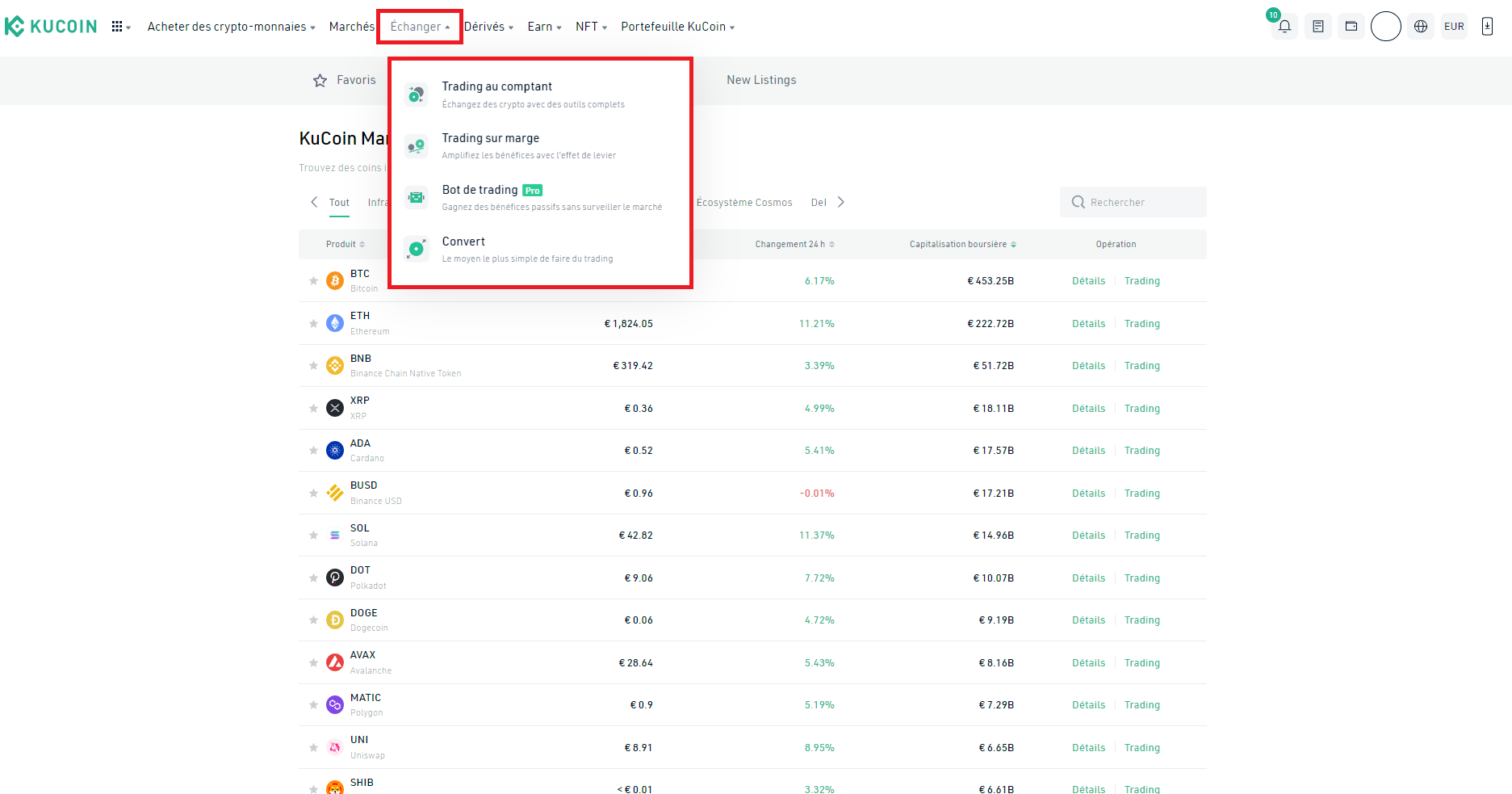Click the BNB coin icon
Screen dimensions: 1512x794
[335, 365]
